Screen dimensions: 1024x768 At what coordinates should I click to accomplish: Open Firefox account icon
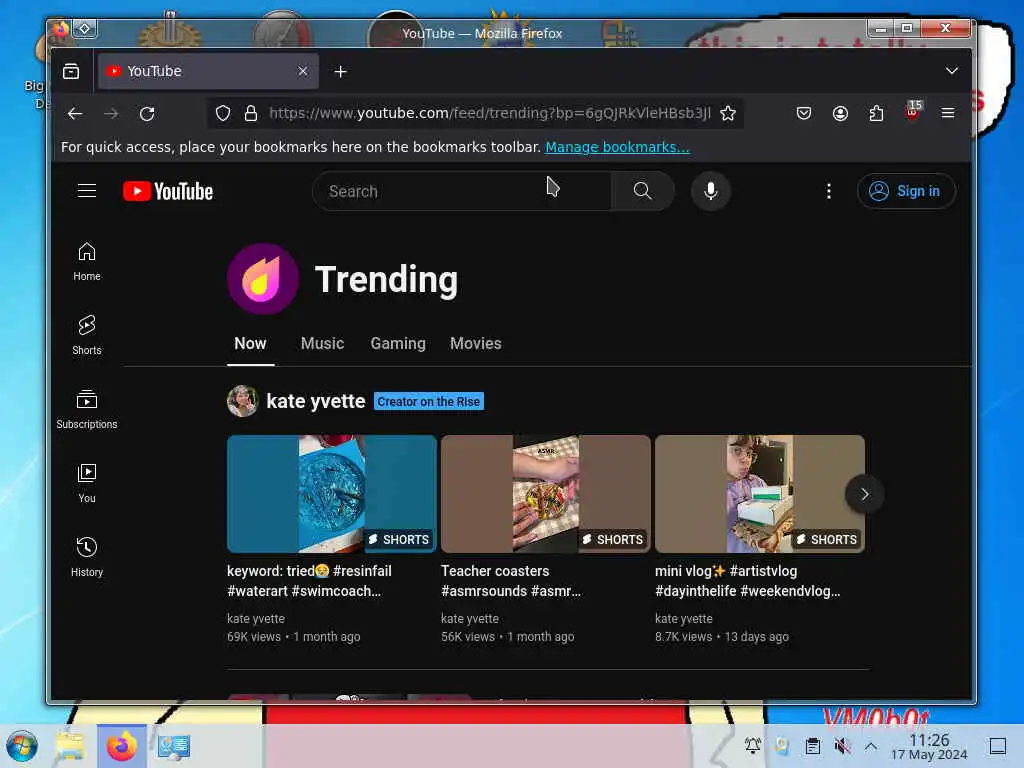click(840, 114)
